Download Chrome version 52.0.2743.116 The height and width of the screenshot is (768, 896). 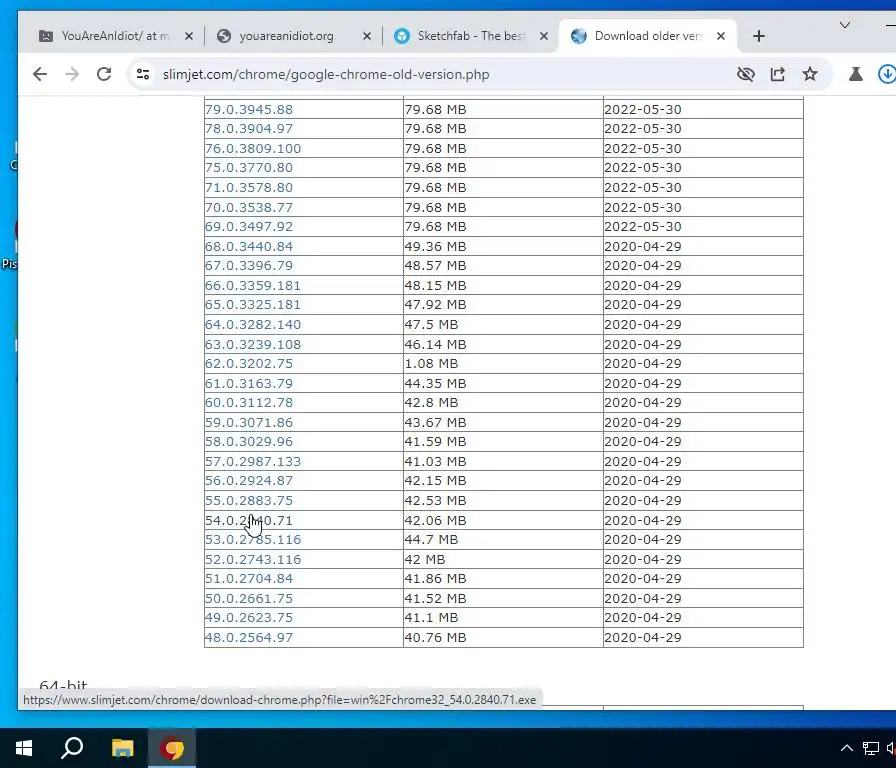(x=253, y=559)
